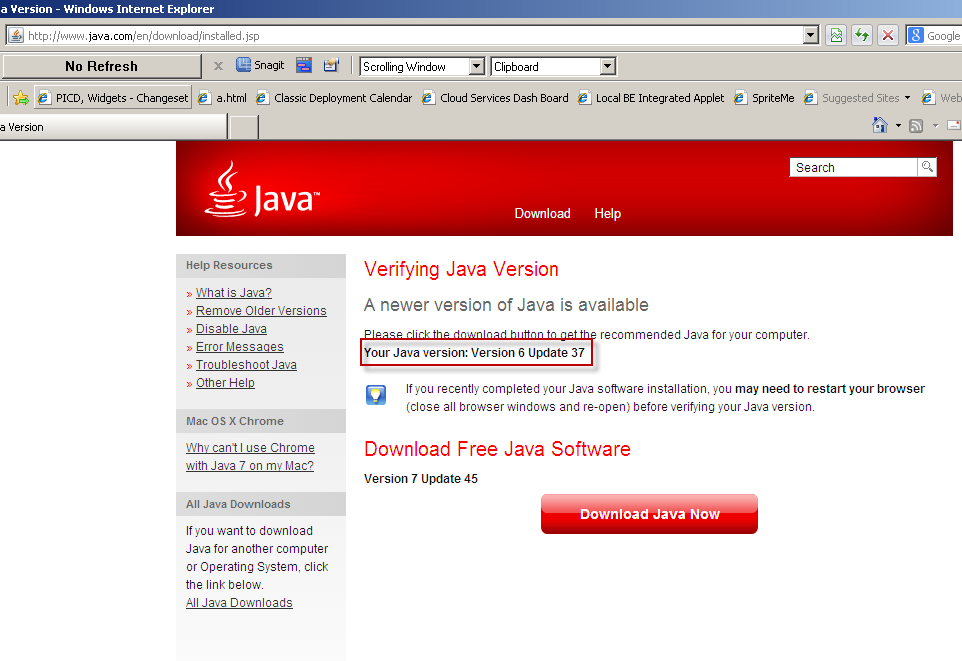Viewport: 962px width, 661px height.
Task: Open the a.html favorite link
Action: point(222,98)
